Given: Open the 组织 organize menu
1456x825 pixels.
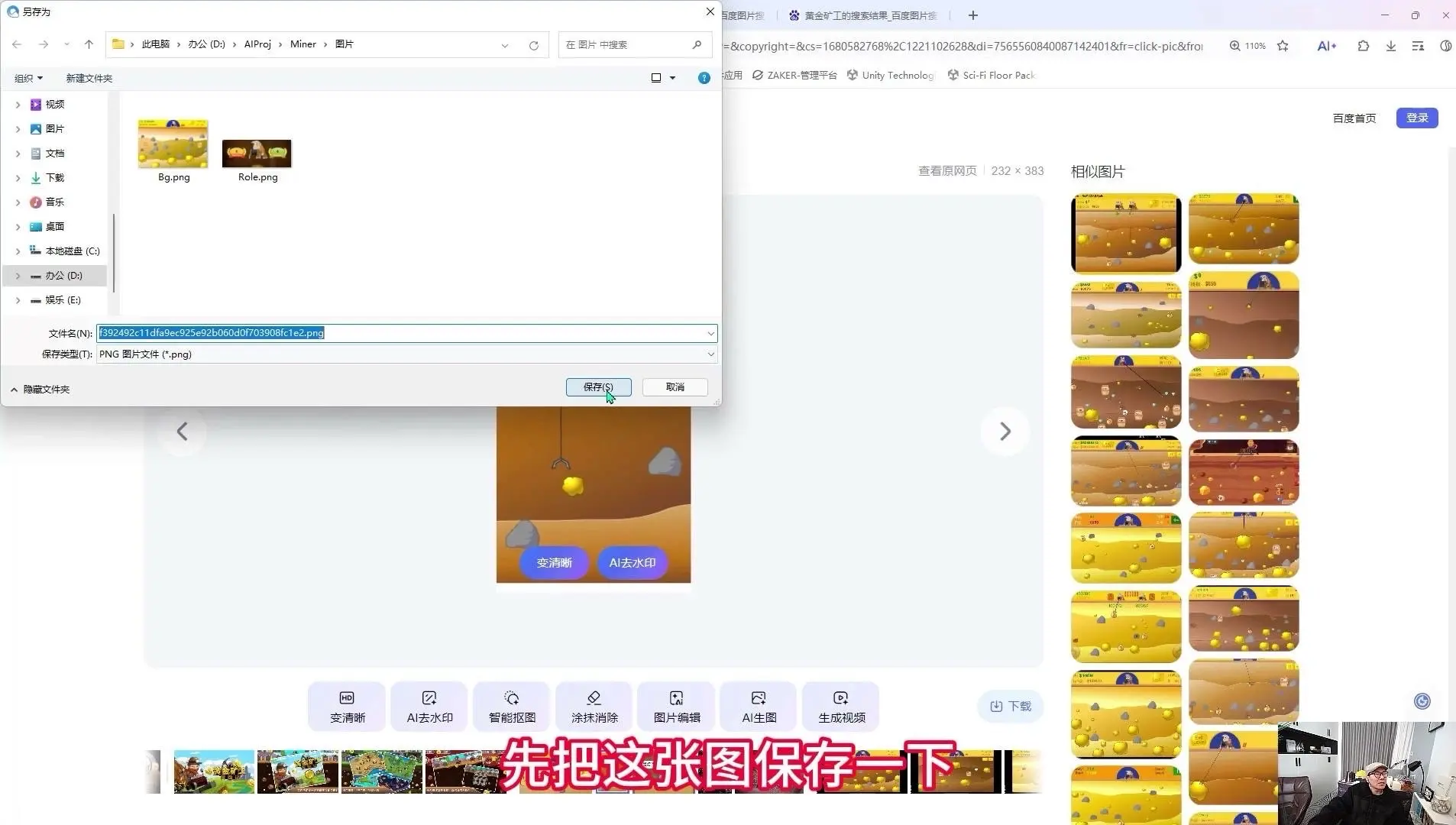Looking at the screenshot, I should [29, 78].
